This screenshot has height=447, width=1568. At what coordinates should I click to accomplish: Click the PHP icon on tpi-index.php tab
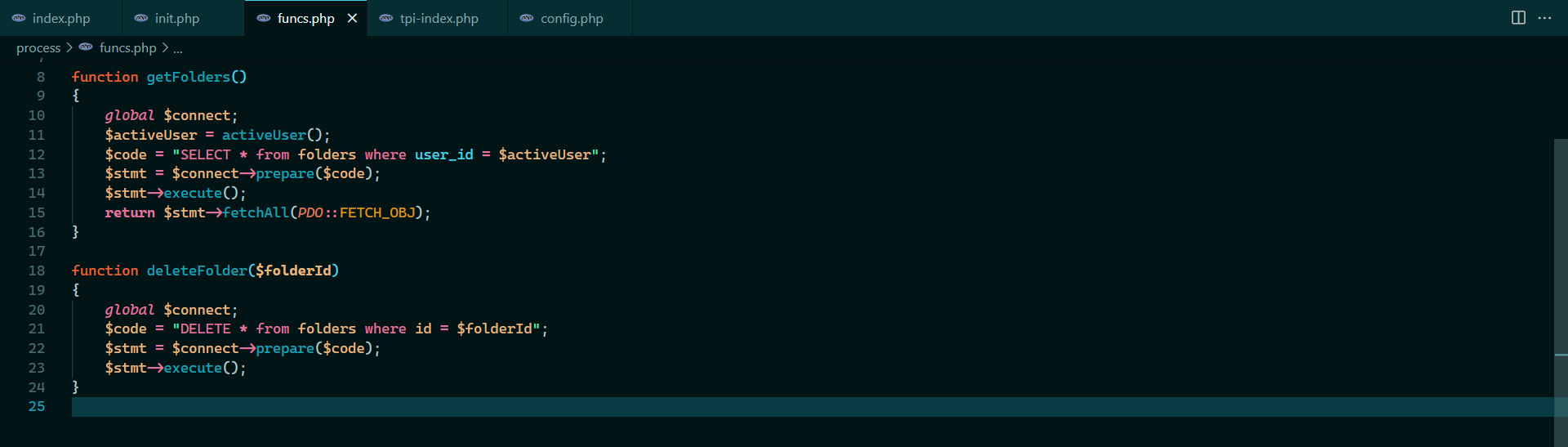click(385, 18)
